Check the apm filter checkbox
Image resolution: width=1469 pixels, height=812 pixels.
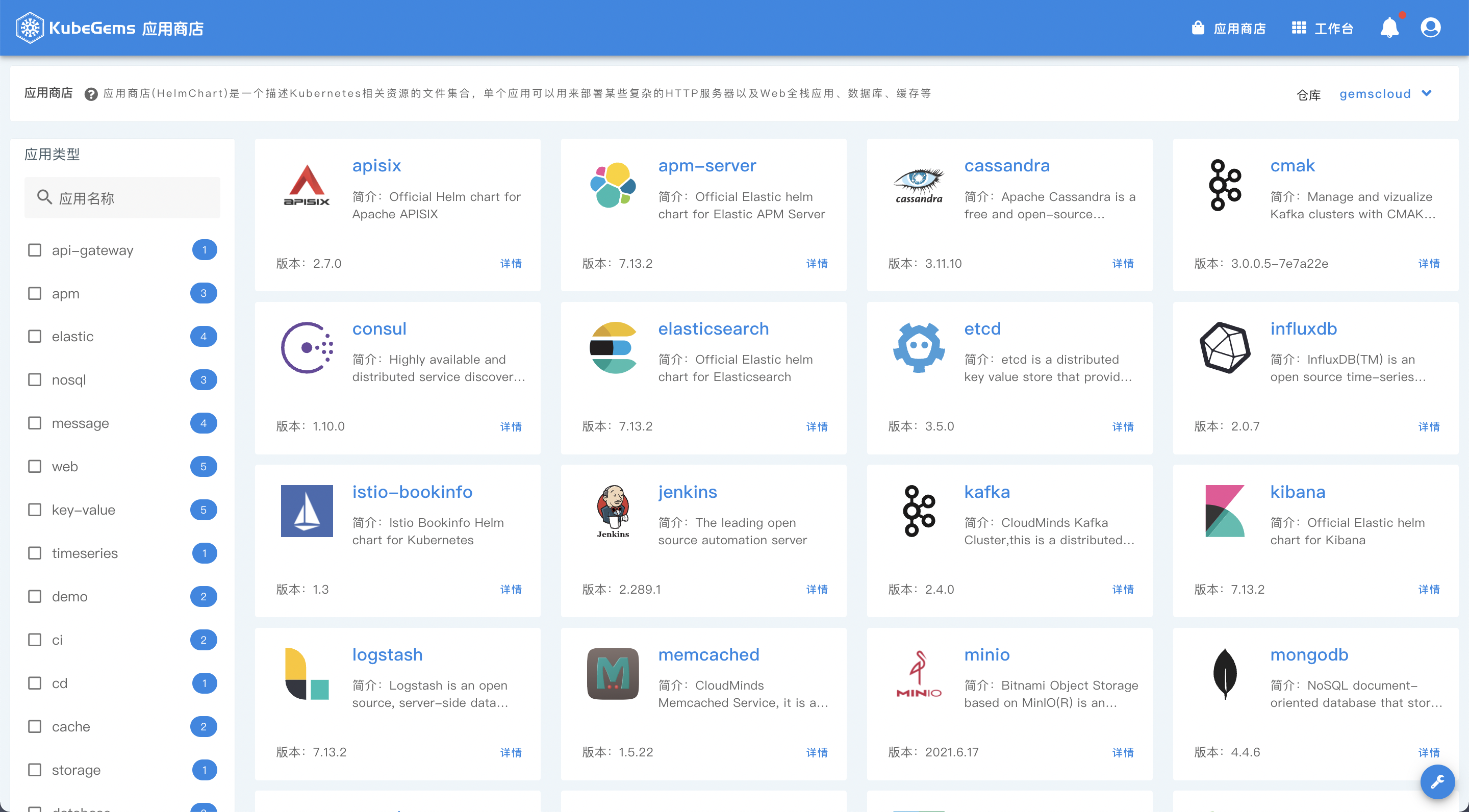point(35,293)
